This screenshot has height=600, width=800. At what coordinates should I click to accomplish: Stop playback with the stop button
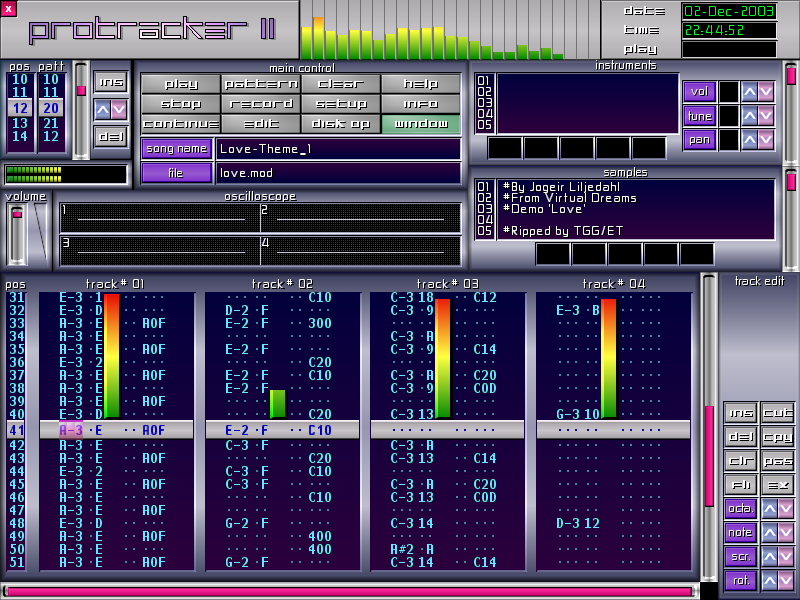pyautogui.click(x=181, y=104)
